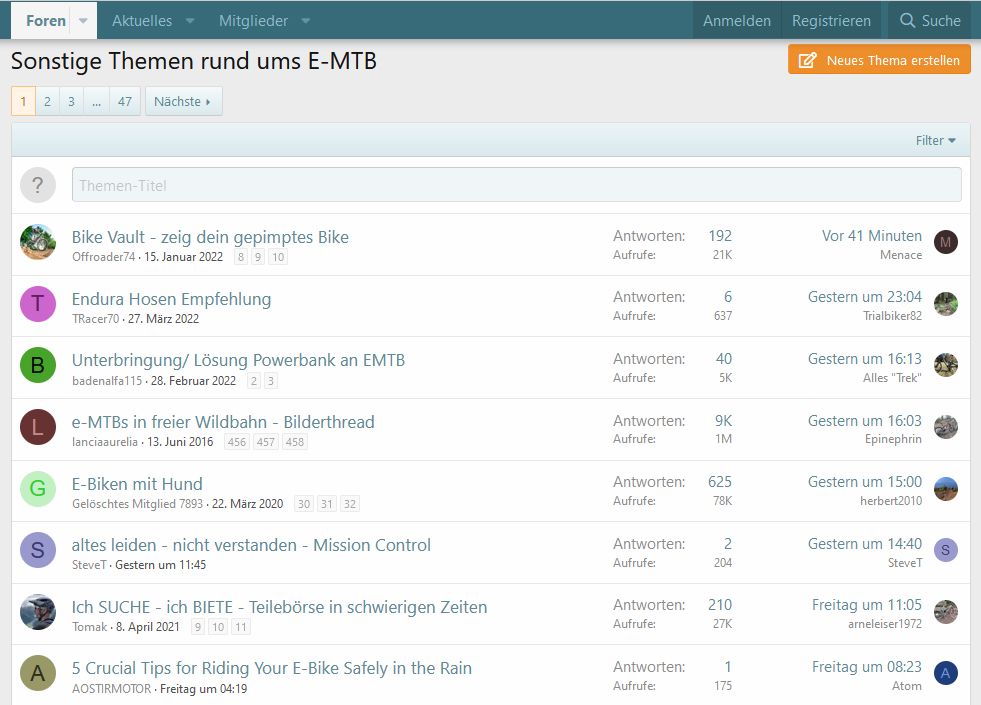
Task: Expand the Foren dropdown arrow
Action: coord(84,21)
